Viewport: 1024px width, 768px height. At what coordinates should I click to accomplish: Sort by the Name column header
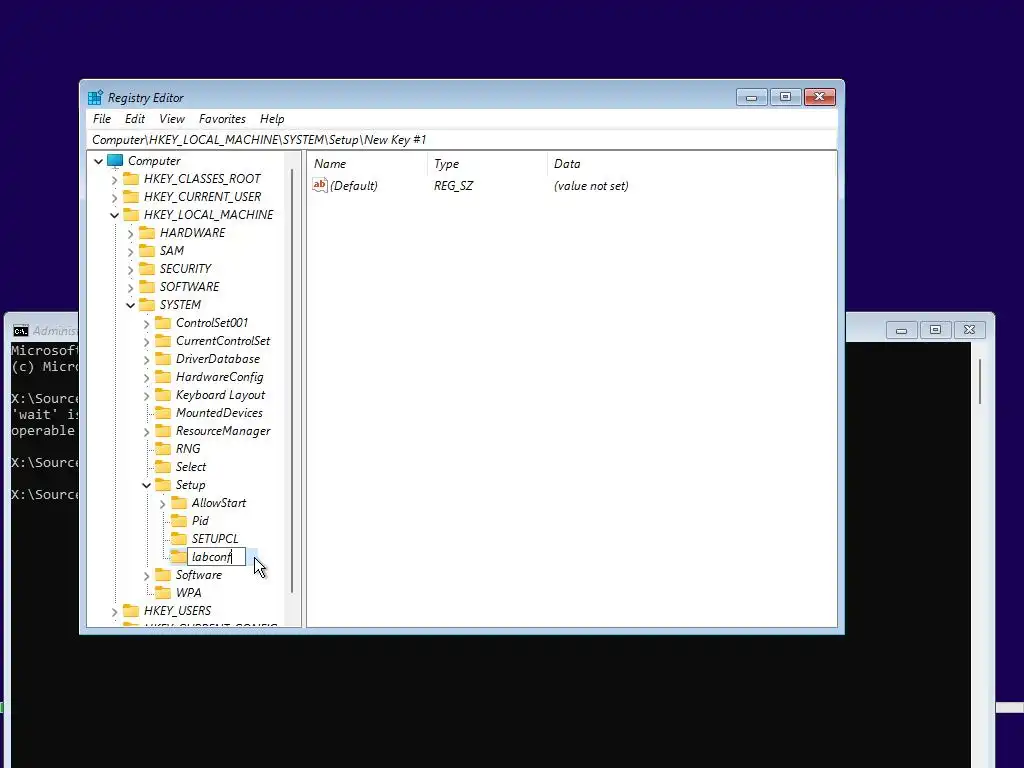point(368,164)
